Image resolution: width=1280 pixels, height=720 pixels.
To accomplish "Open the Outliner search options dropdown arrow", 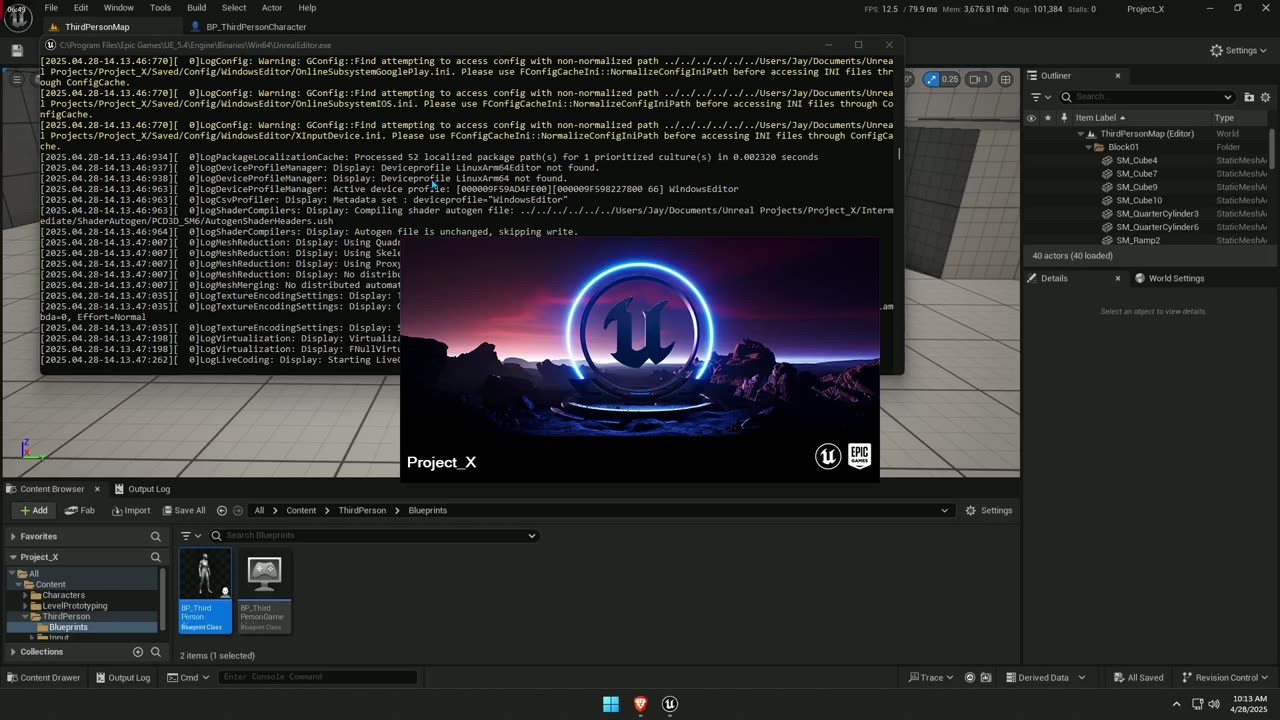I will pyautogui.click(x=1228, y=97).
